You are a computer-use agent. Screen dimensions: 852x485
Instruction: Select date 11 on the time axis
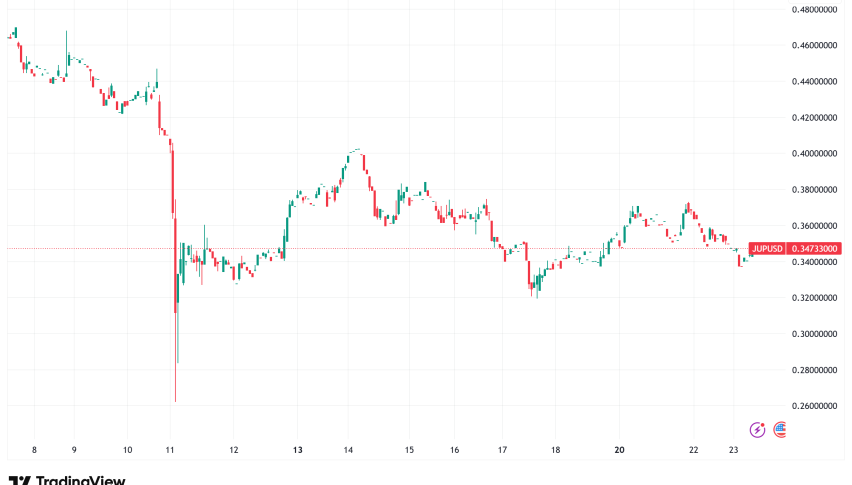(x=171, y=451)
